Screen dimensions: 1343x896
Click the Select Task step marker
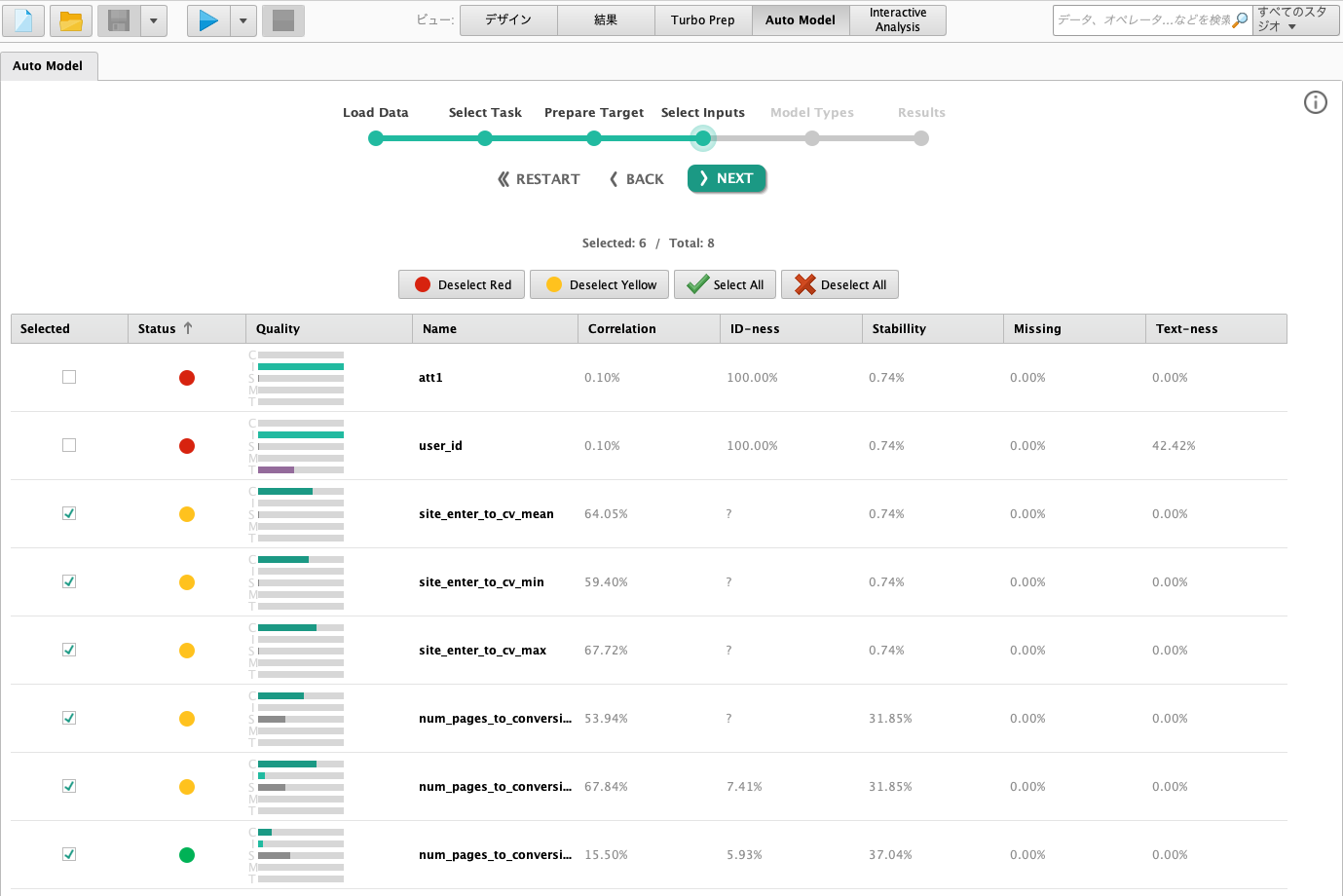485,138
